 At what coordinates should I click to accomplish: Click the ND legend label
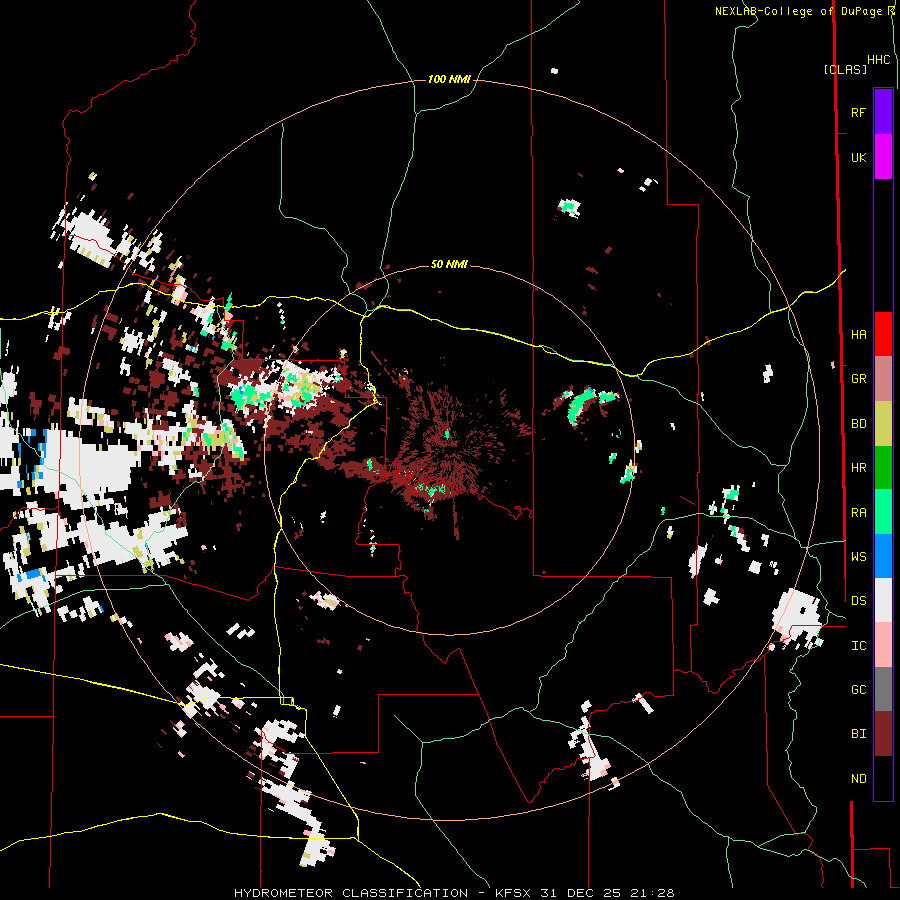click(x=858, y=779)
